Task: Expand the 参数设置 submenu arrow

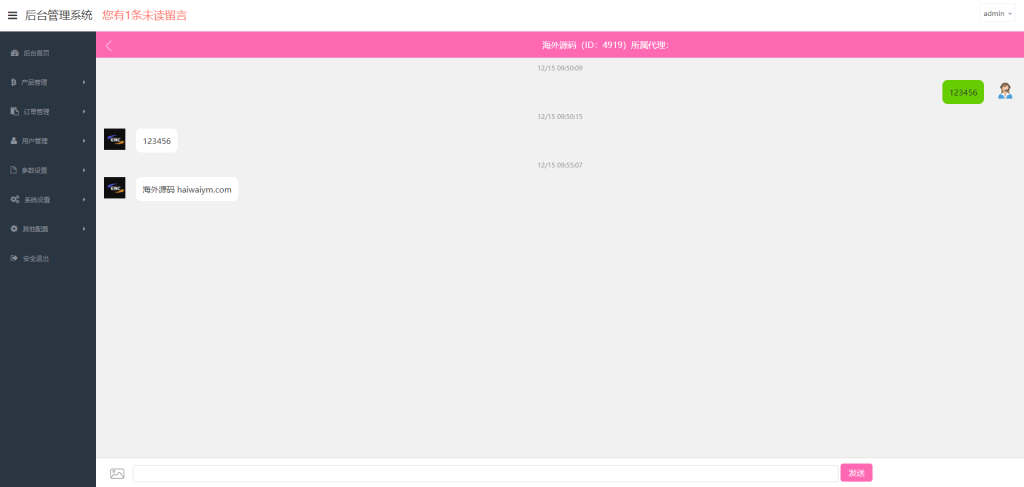Action: click(84, 170)
